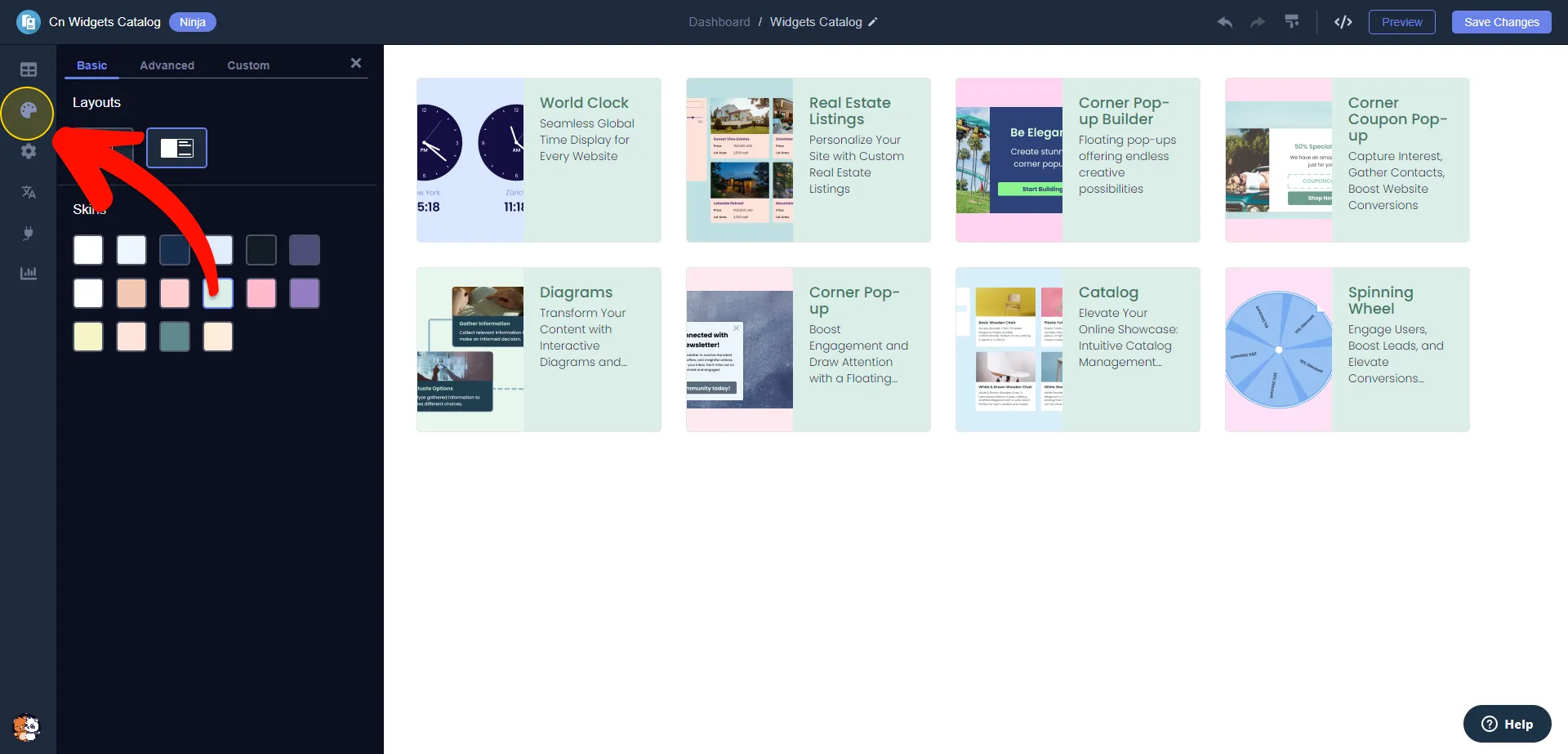1568x754 pixels.
Task: Open the plug integrations section
Action: (x=29, y=233)
